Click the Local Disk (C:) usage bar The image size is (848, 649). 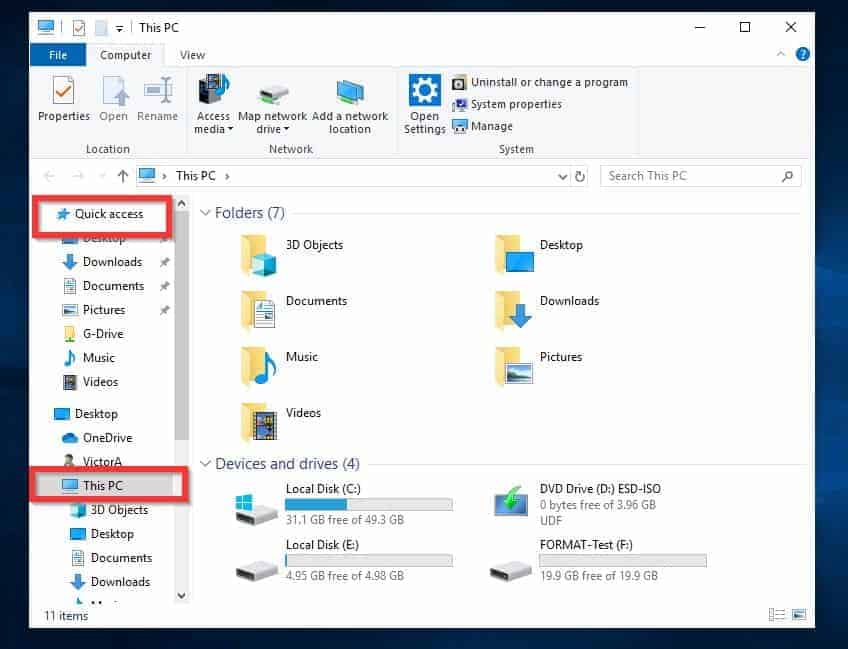(x=369, y=505)
